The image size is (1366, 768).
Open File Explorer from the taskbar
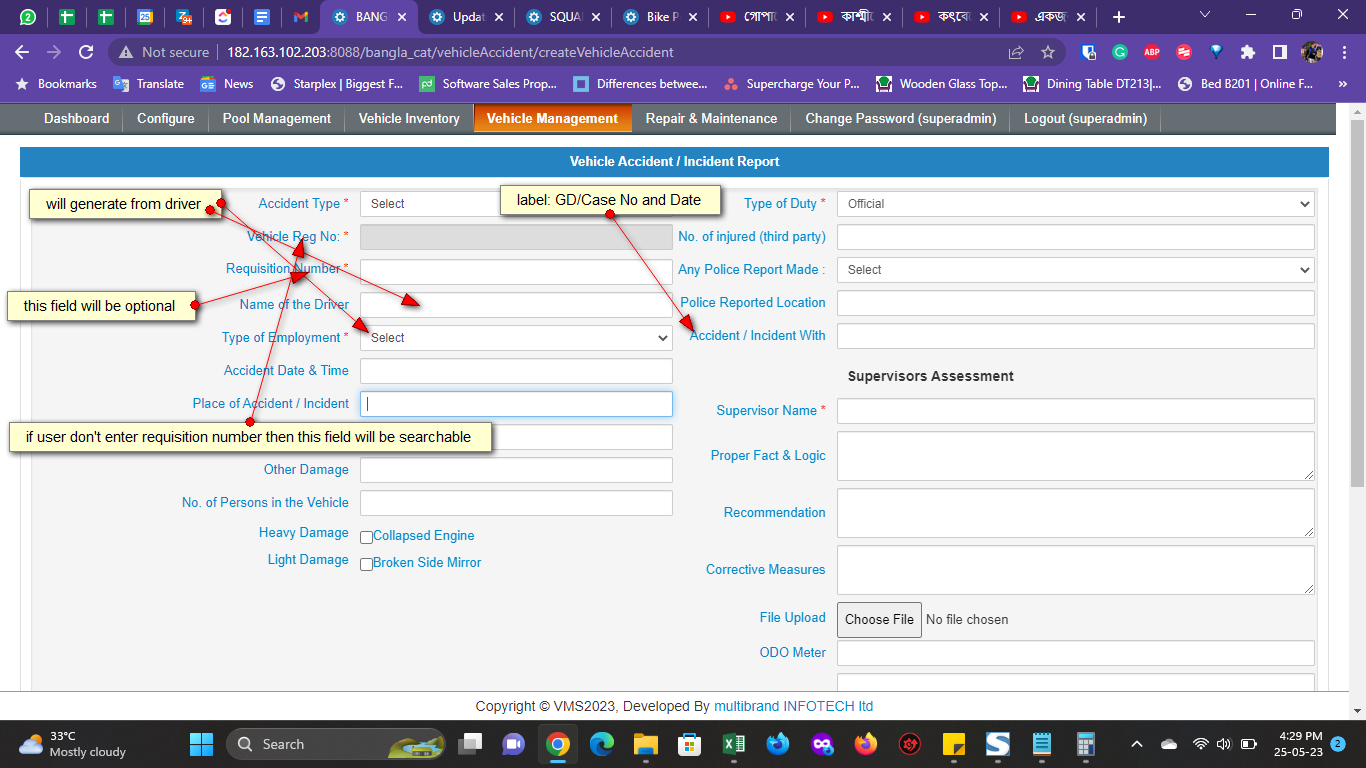pyautogui.click(x=645, y=744)
